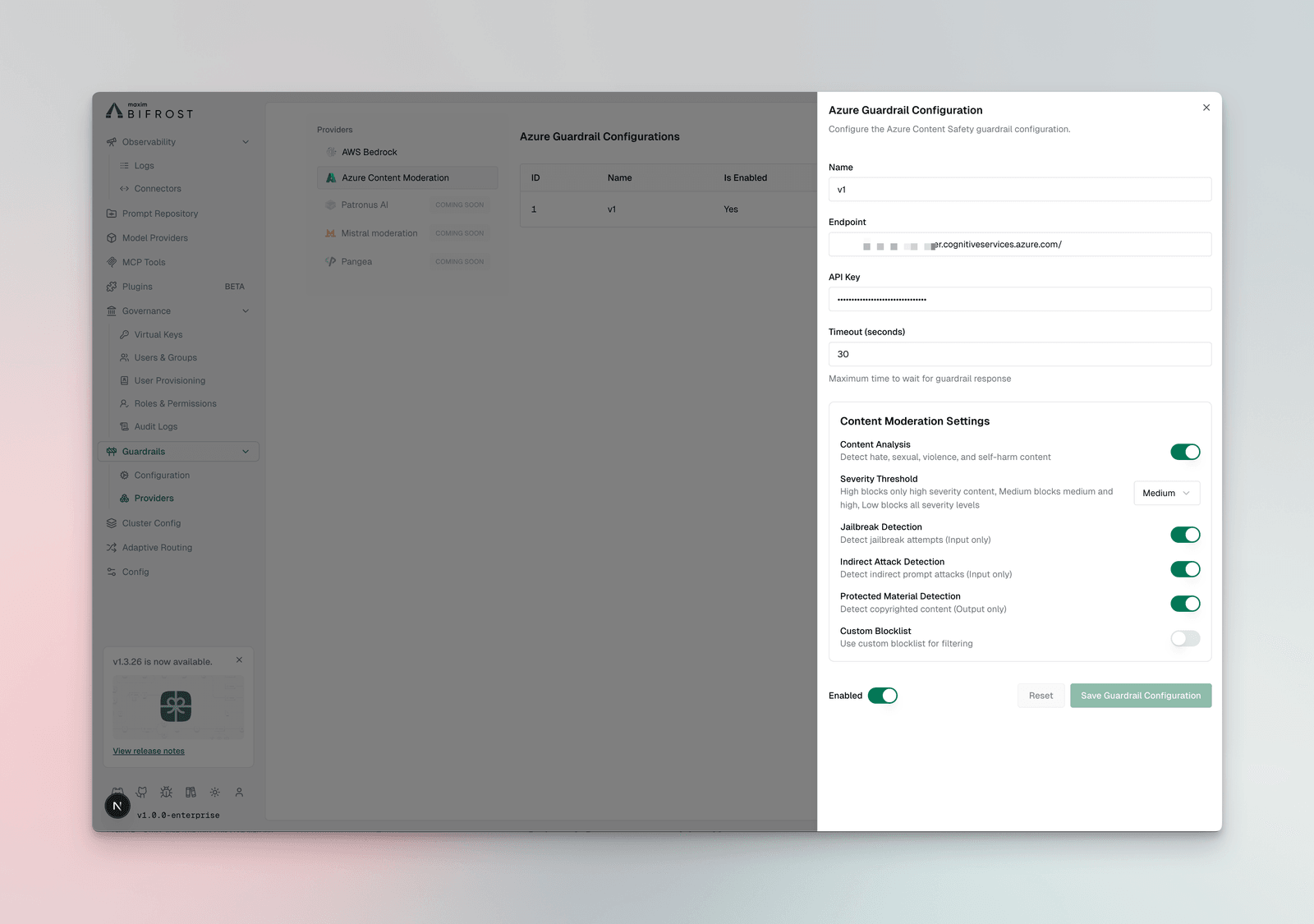
Task: Click the Users & Groups people icon
Action: (x=125, y=358)
